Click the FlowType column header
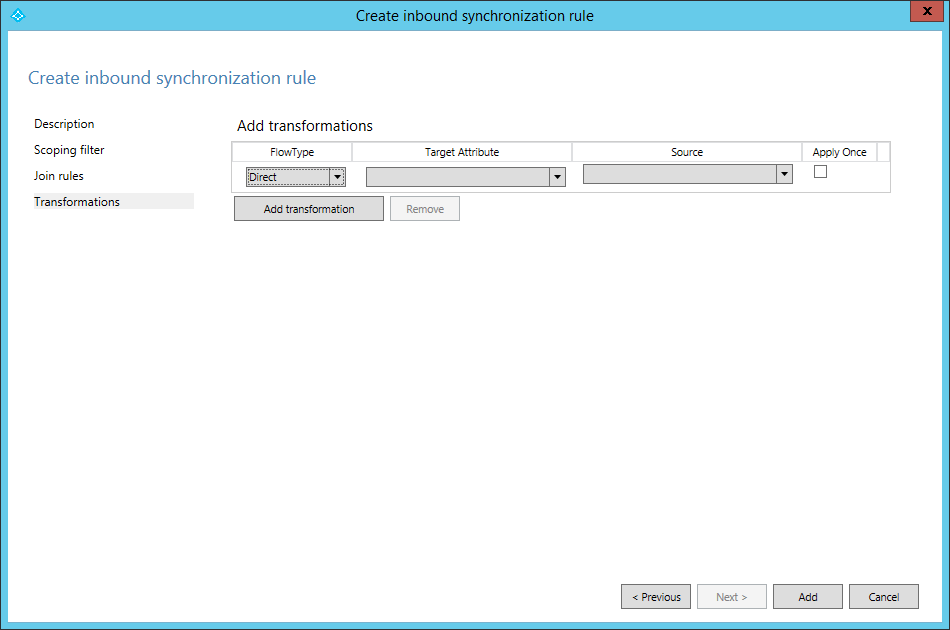Image resolution: width=950 pixels, height=630 pixels. [292, 152]
